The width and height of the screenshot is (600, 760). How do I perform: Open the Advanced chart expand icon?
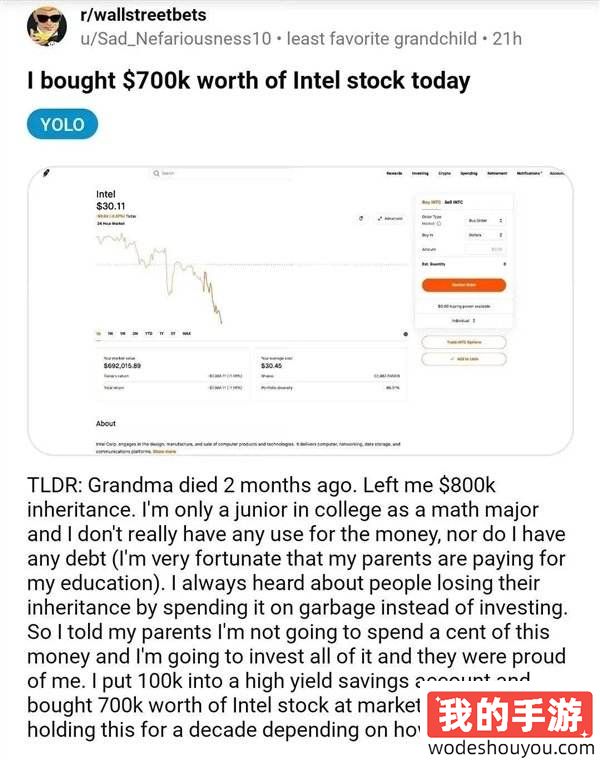pyautogui.click(x=380, y=219)
